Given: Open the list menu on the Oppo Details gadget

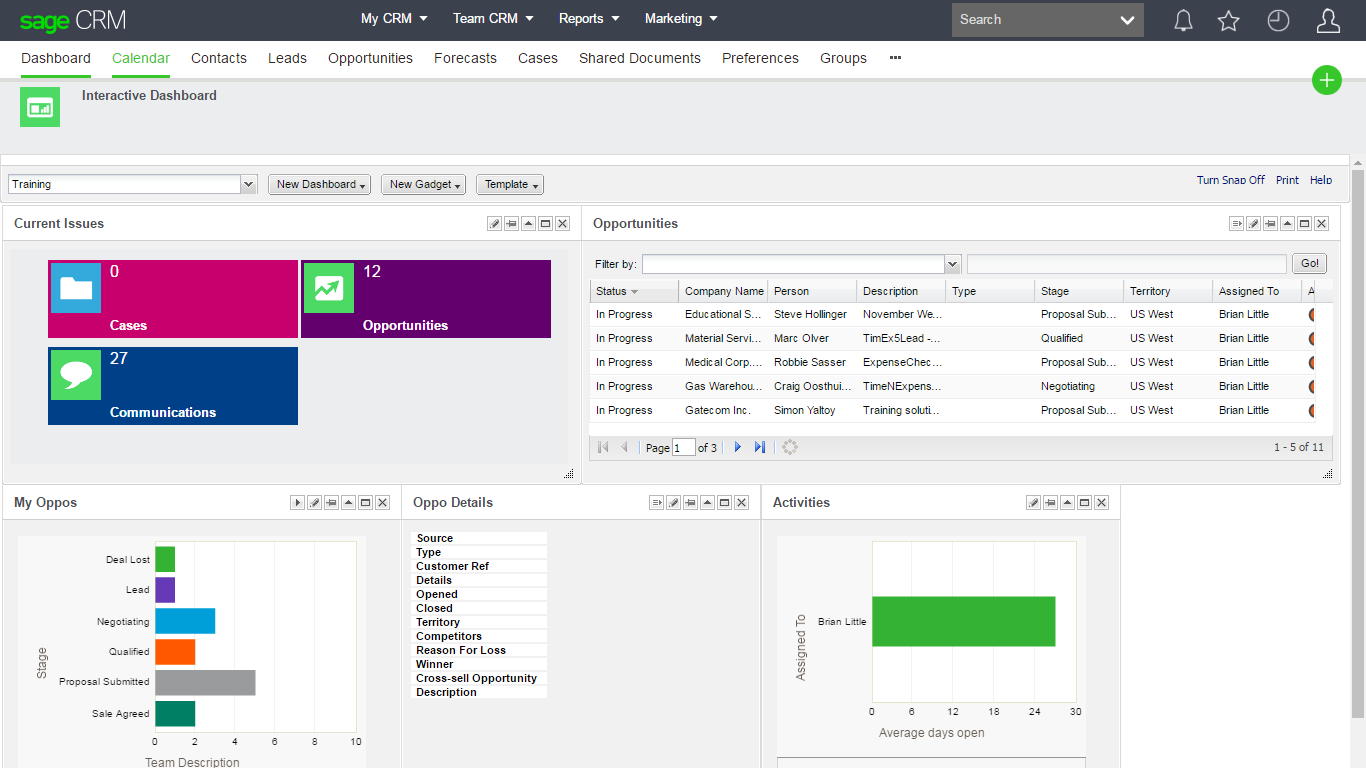Looking at the screenshot, I should pyautogui.click(x=656, y=502).
